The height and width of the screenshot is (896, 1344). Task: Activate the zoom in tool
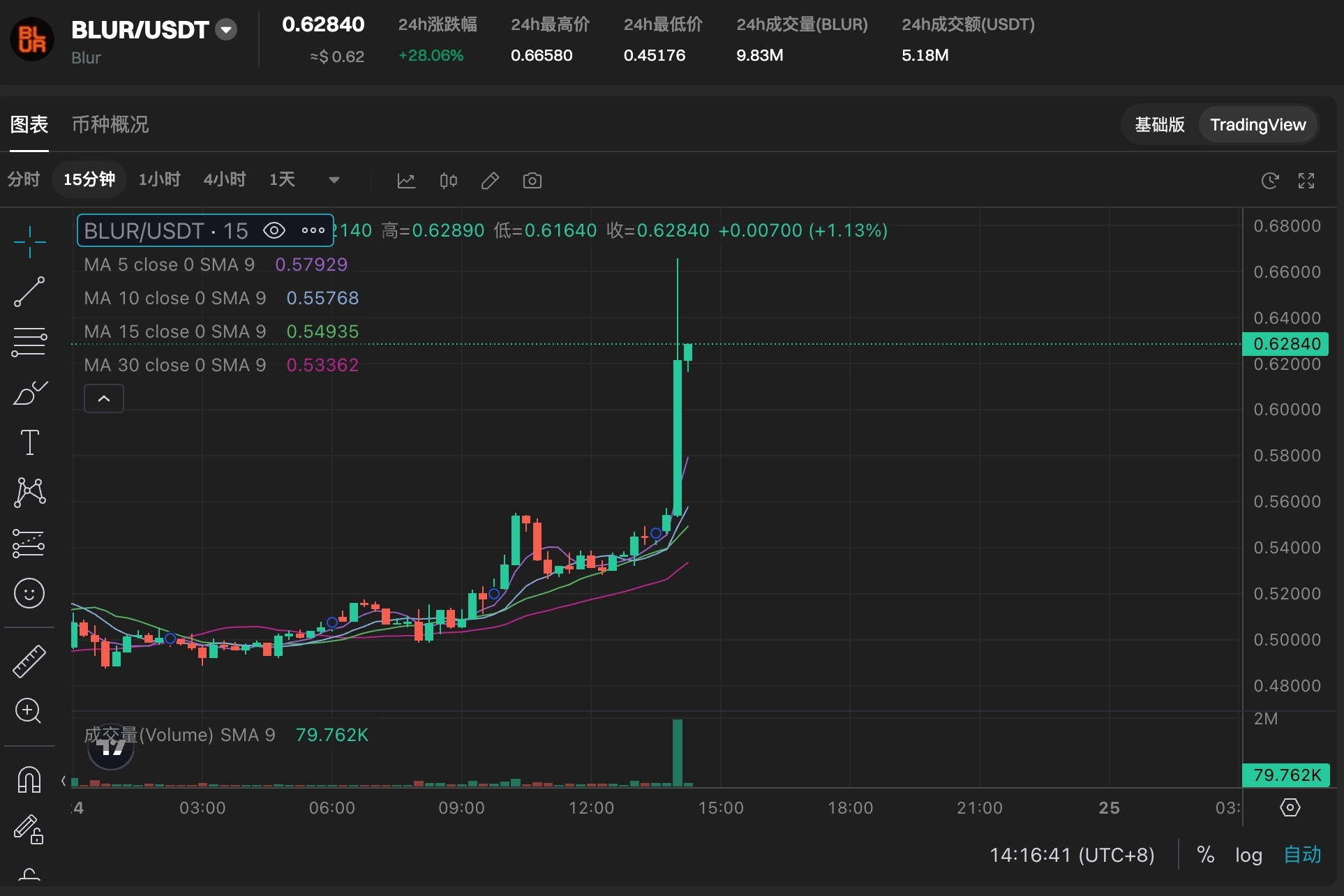point(29,711)
